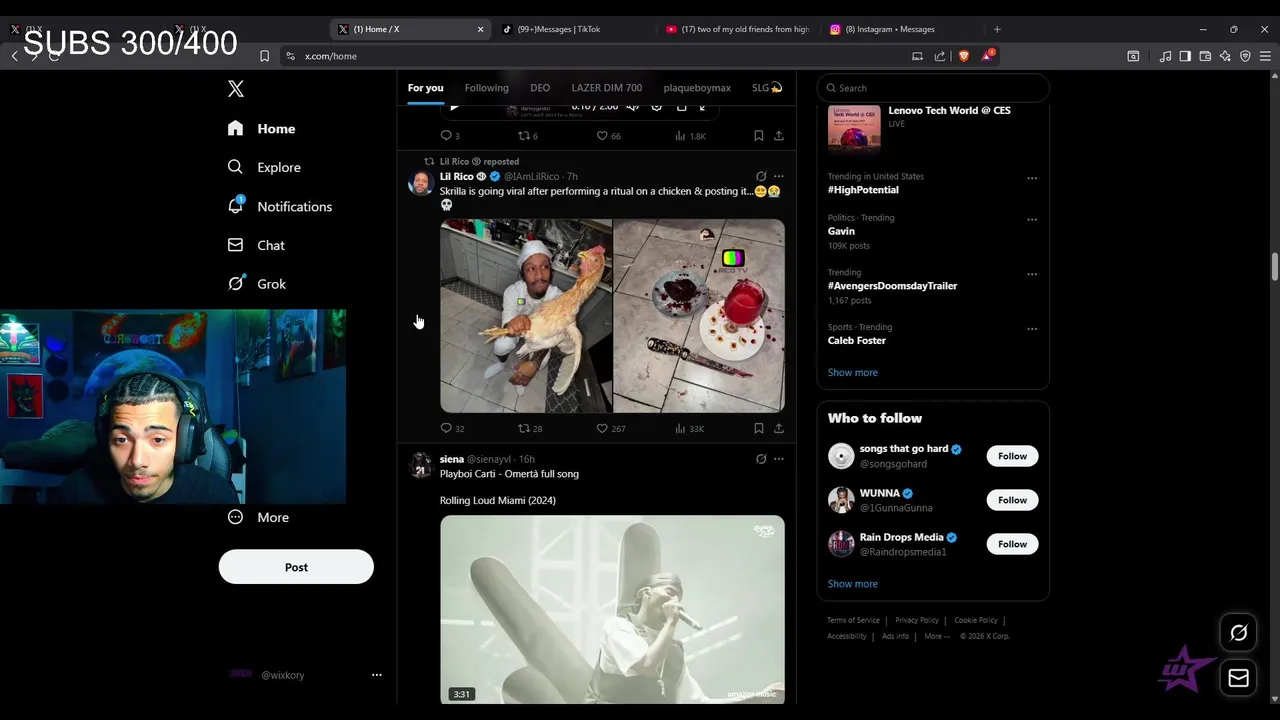Open Brave Wallet toolbar icon
Viewport: 1280px width, 720px height.
pyautogui.click(x=1205, y=56)
